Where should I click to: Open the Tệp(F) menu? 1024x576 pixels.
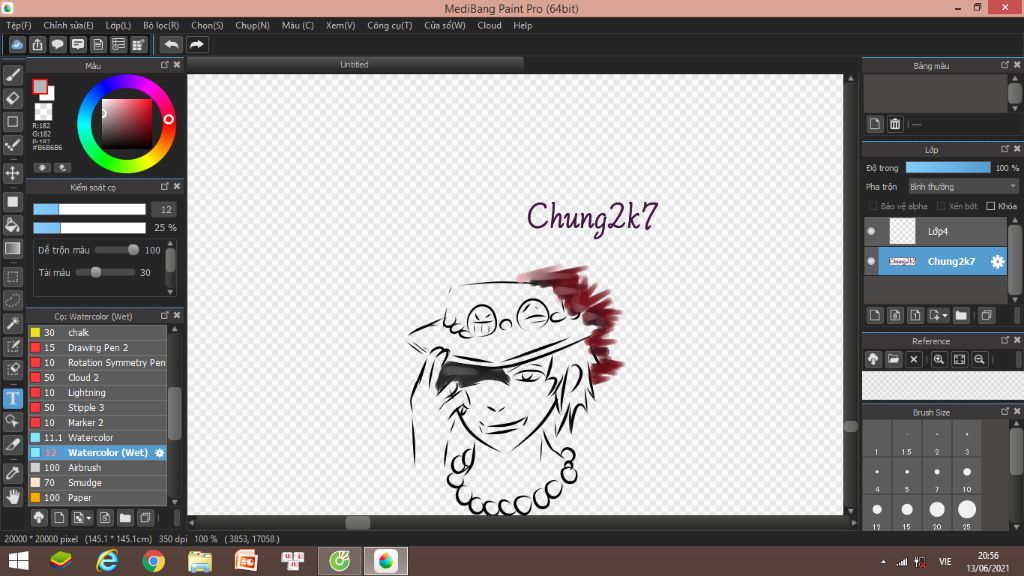point(19,25)
